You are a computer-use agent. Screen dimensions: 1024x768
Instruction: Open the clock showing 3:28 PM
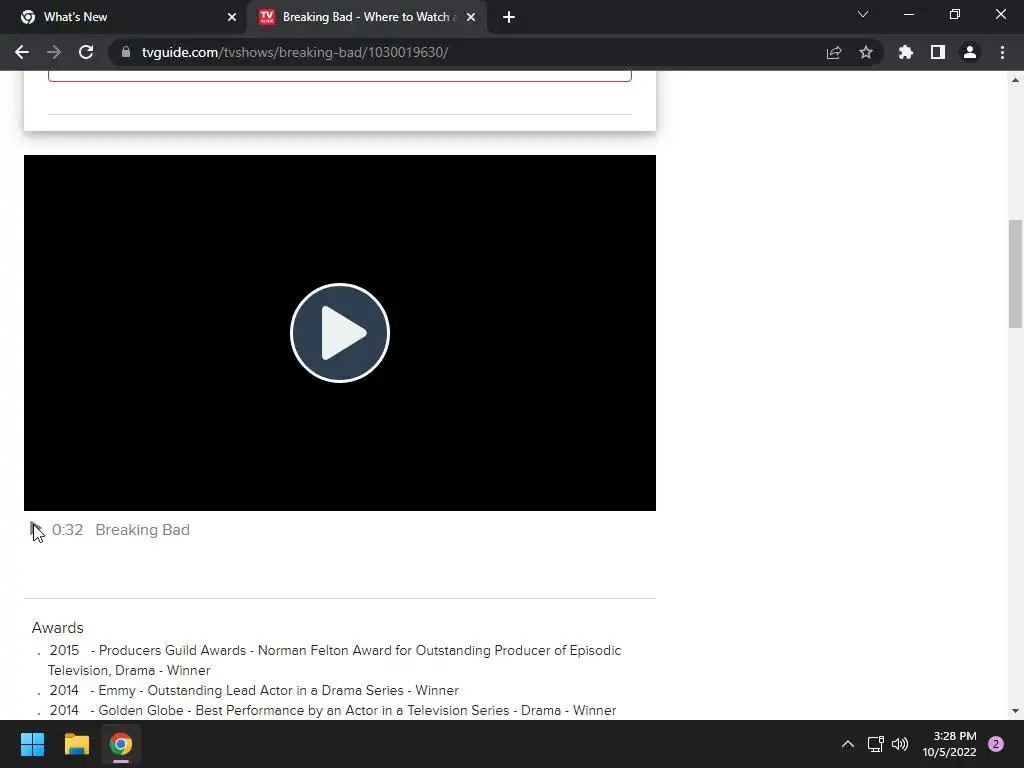point(950,744)
